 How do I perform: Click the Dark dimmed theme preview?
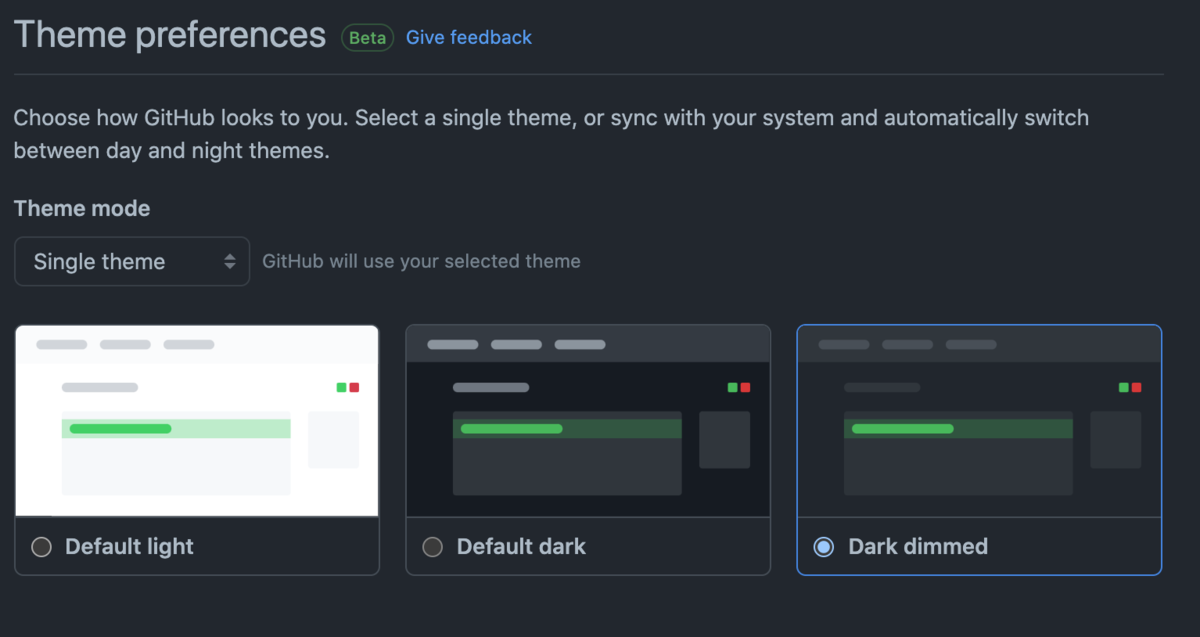(979, 421)
